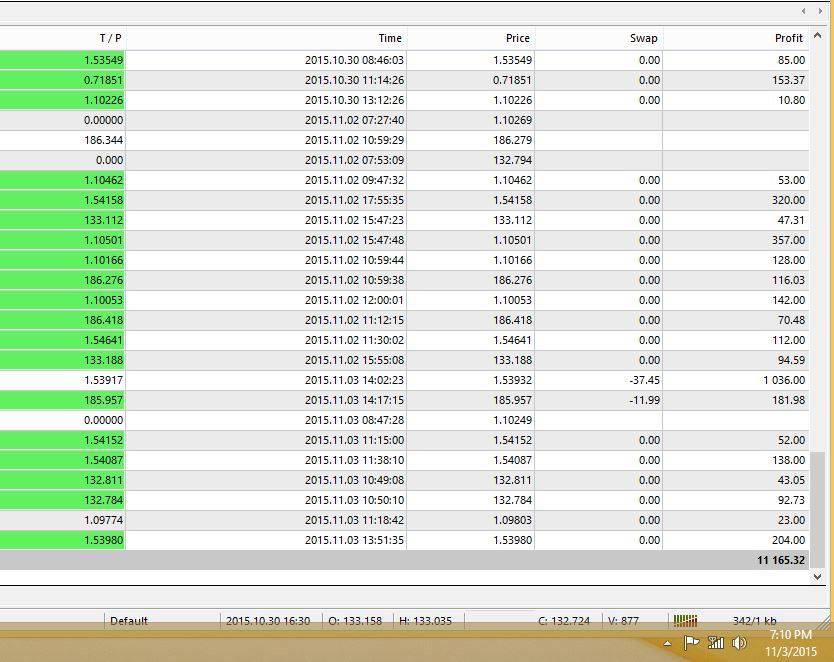Viewport: 834px width, 662px height.
Task: Click the scroll-left arrow at the window's top right
Action: 803,11
